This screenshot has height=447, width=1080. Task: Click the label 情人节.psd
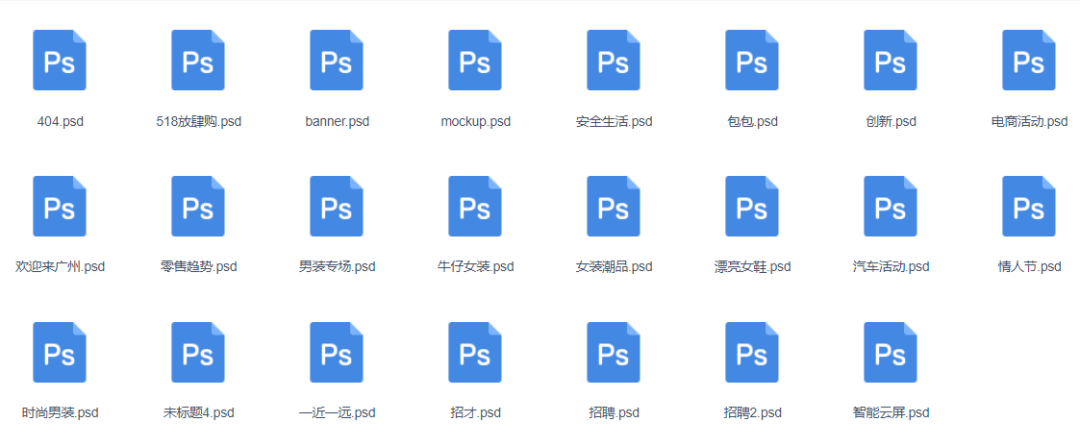tap(1029, 267)
